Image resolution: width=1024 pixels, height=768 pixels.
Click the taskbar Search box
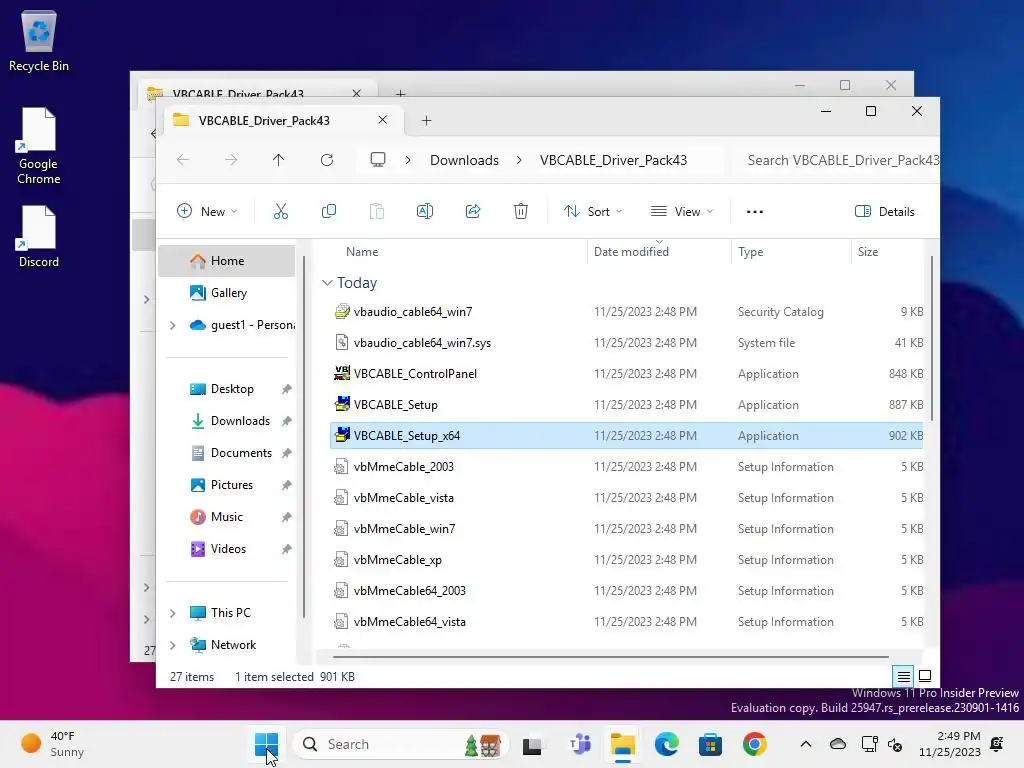click(x=400, y=744)
